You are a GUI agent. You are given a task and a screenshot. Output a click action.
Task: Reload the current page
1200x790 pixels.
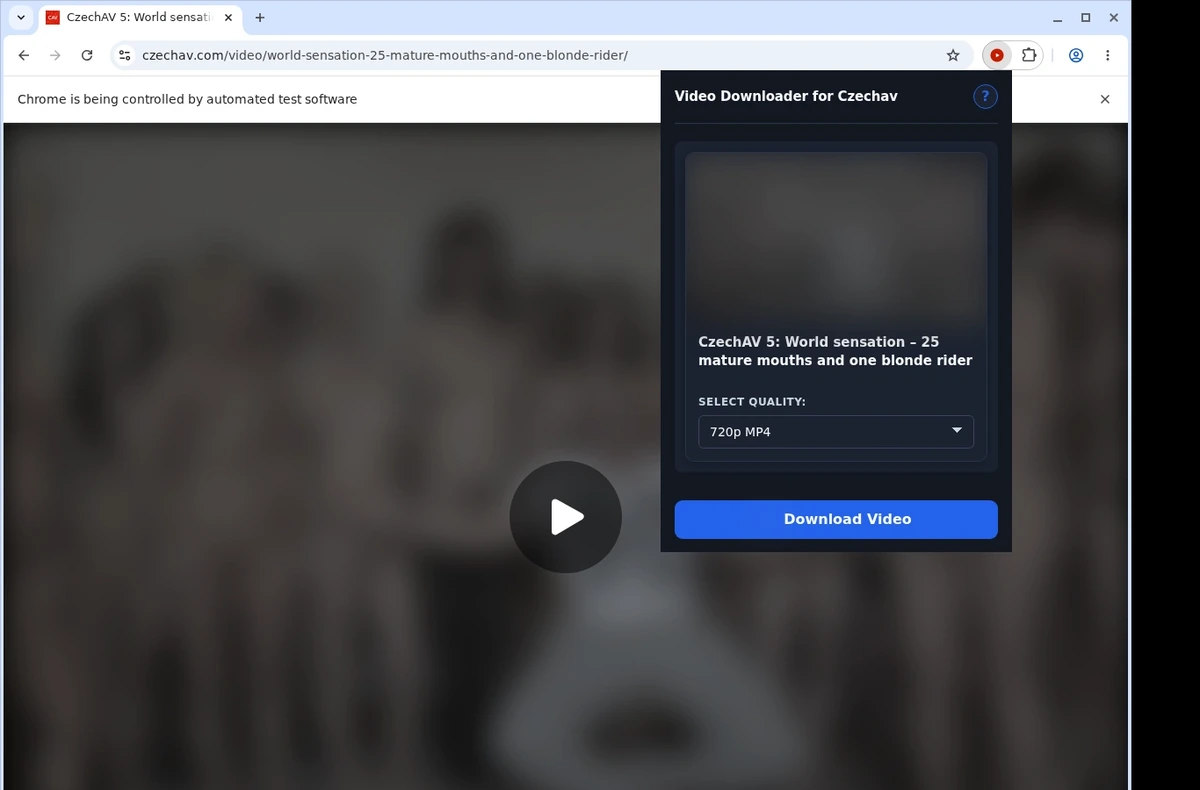coord(87,56)
